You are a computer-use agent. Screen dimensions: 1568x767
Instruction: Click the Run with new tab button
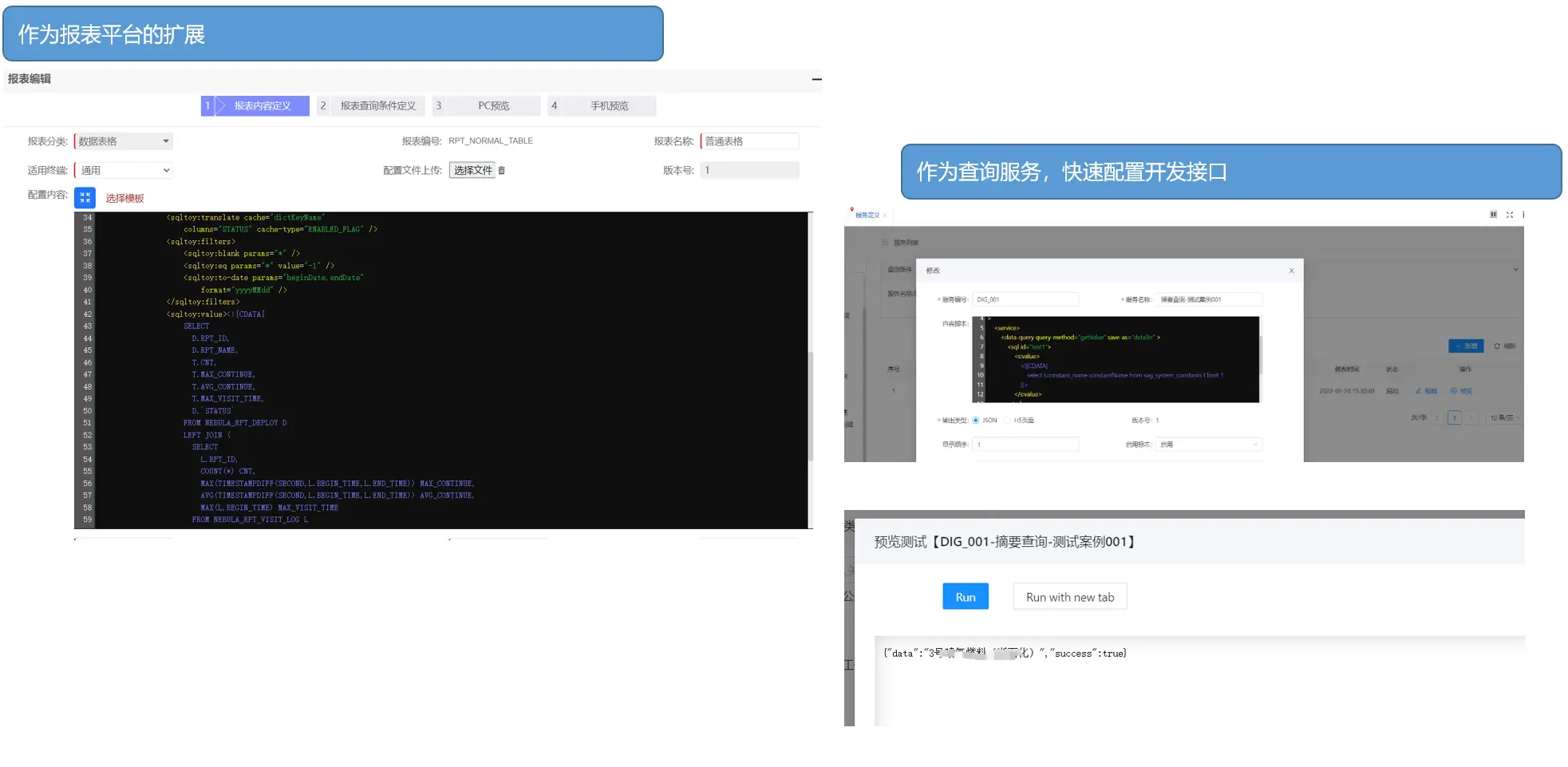[x=1069, y=597]
